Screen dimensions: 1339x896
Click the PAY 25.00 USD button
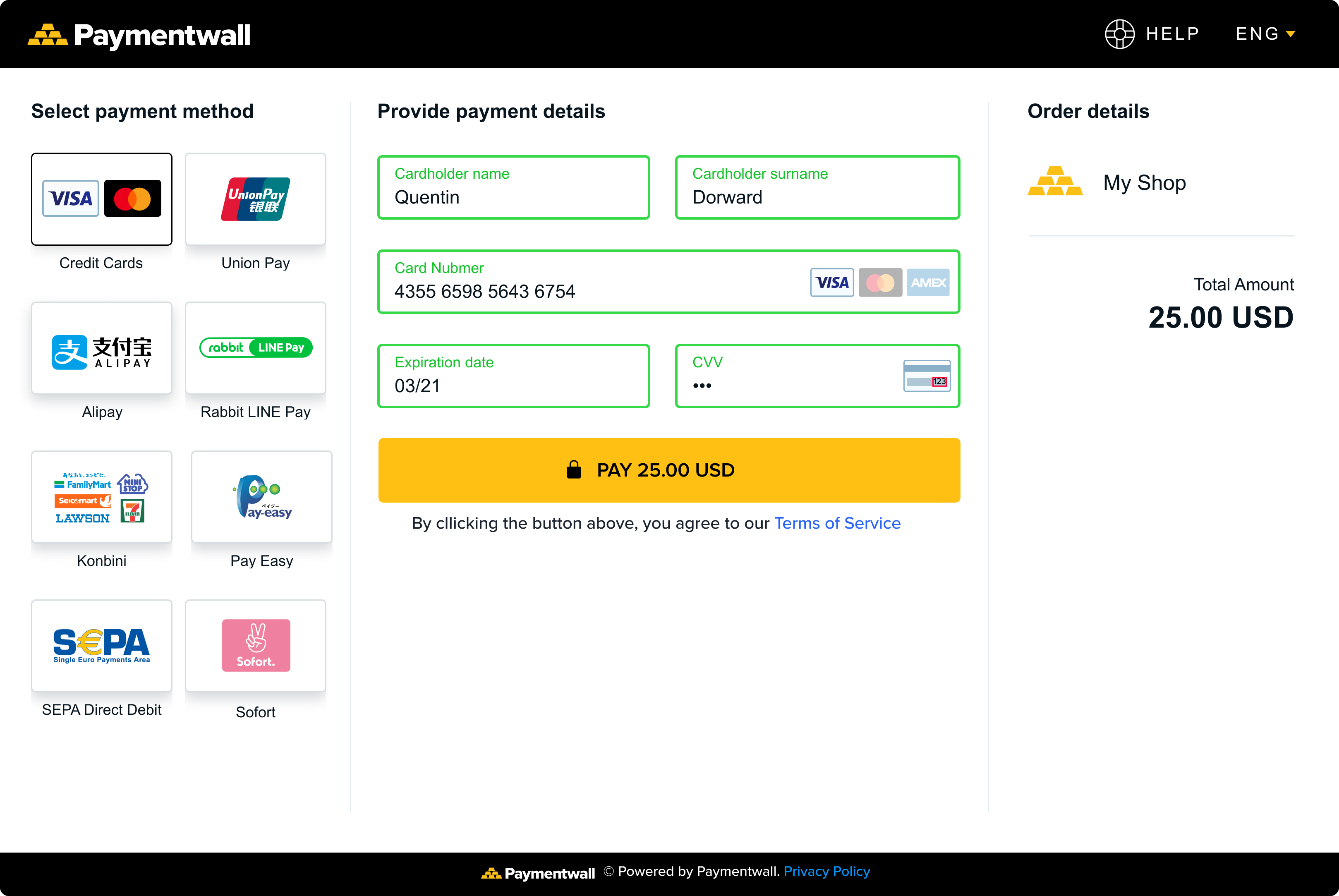[x=669, y=470]
